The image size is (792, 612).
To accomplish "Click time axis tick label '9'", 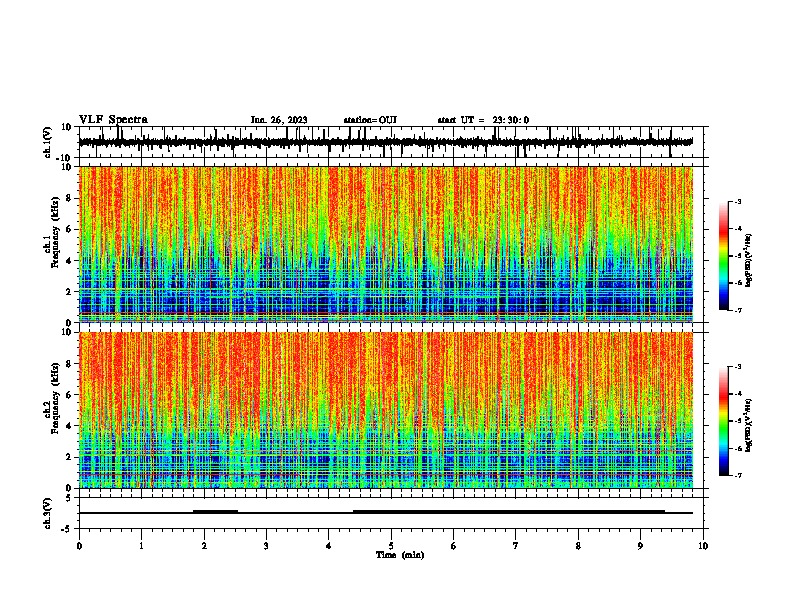I will coord(640,546).
